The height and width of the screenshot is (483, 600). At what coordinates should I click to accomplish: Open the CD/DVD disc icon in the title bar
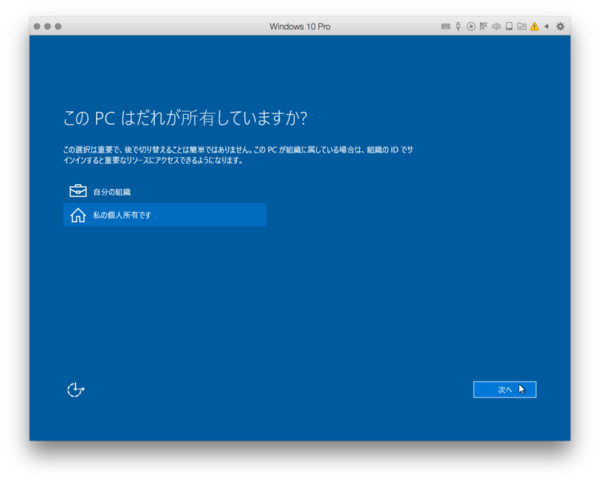coord(471,26)
